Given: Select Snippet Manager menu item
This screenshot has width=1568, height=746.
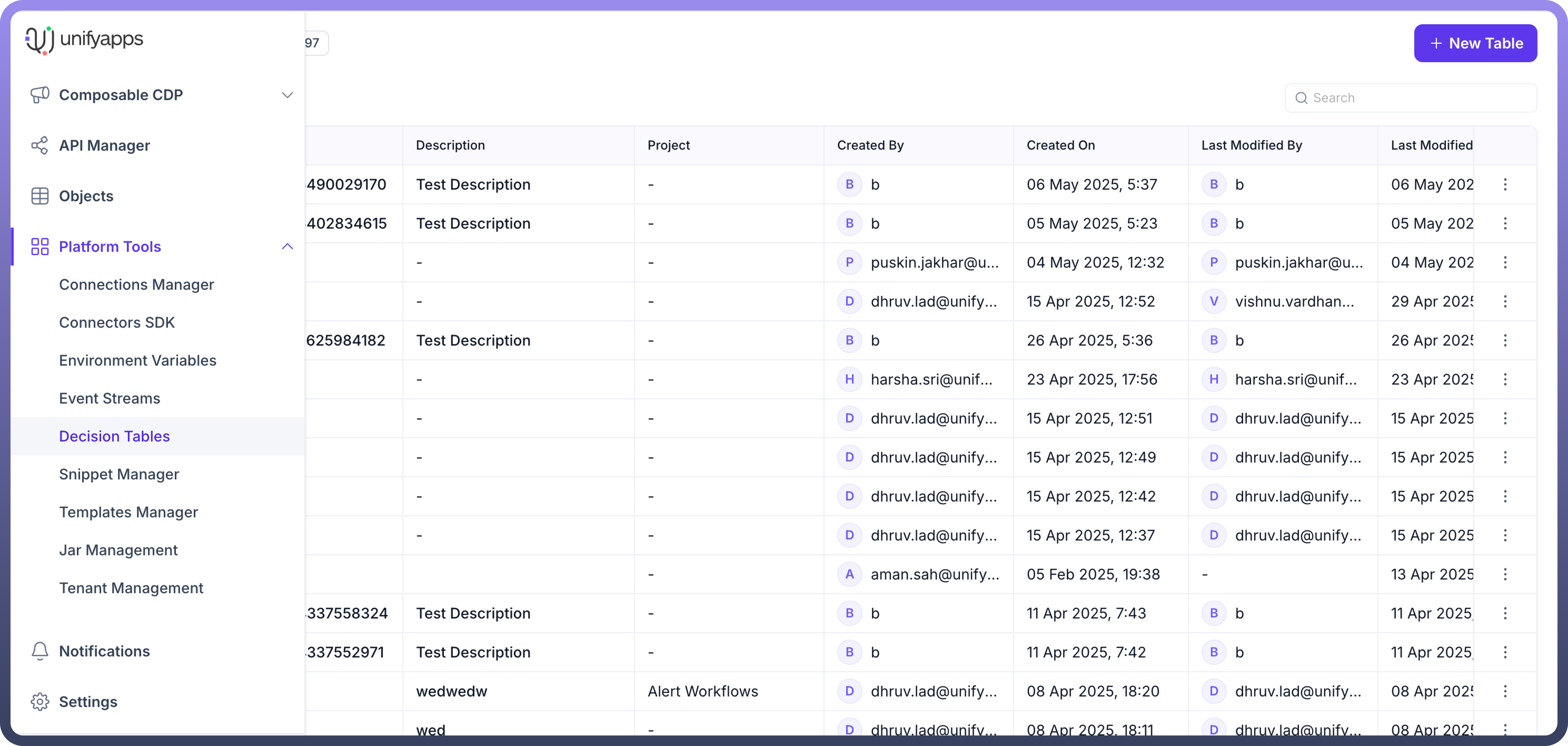Looking at the screenshot, I should pos(119,474).
